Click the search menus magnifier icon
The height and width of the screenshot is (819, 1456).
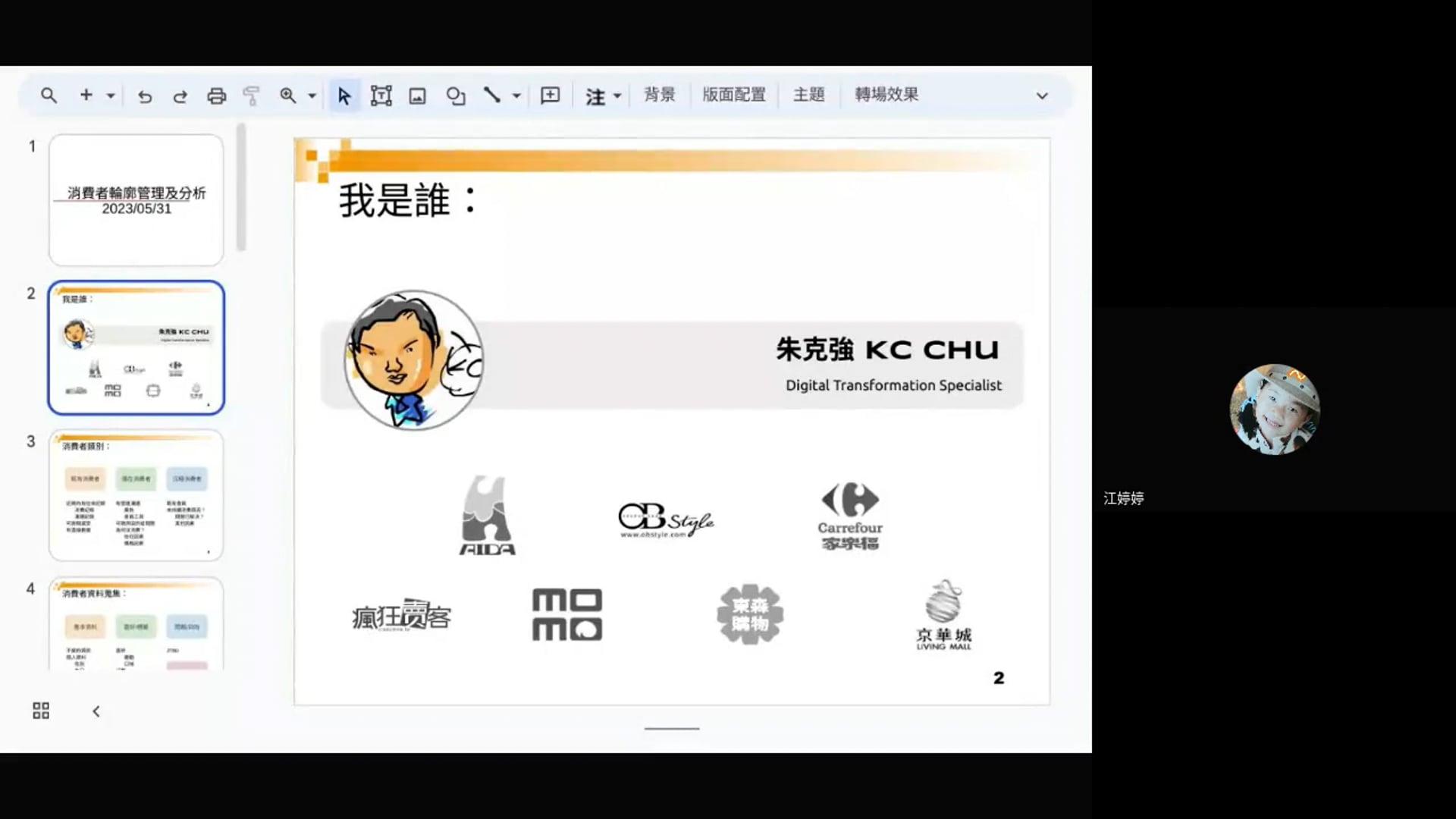[x=49, y=96]
